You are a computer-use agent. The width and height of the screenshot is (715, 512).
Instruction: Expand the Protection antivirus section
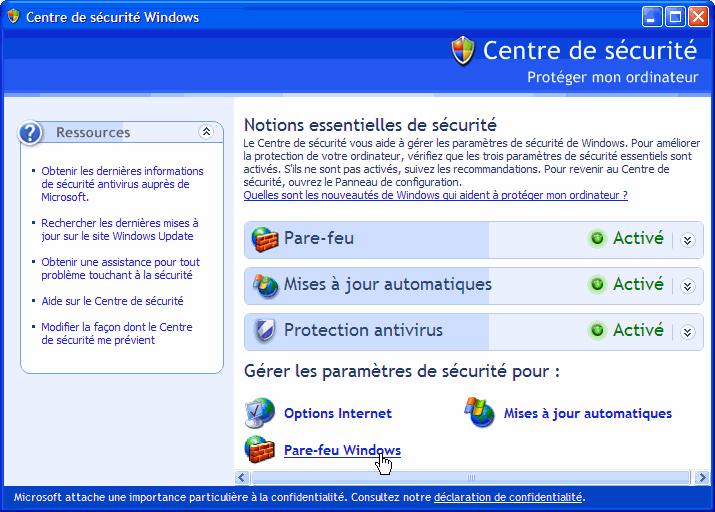point(688,332)
